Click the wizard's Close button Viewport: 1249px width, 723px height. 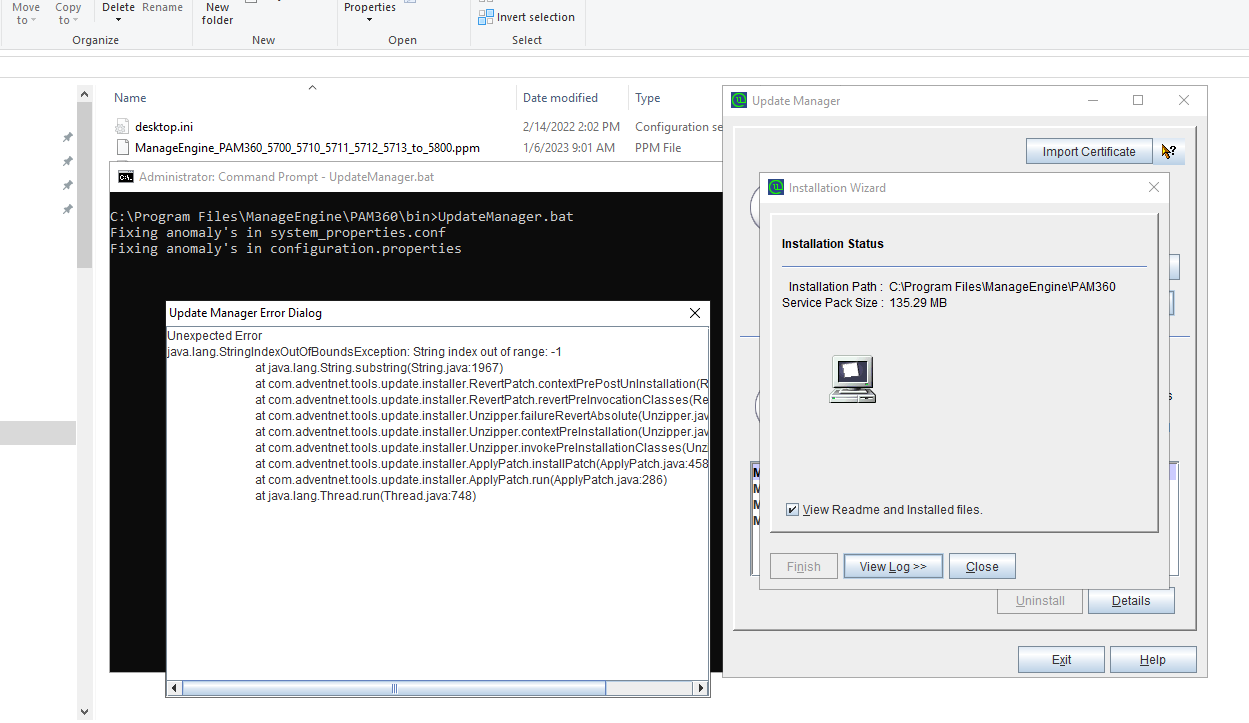[x=982, y=566]
